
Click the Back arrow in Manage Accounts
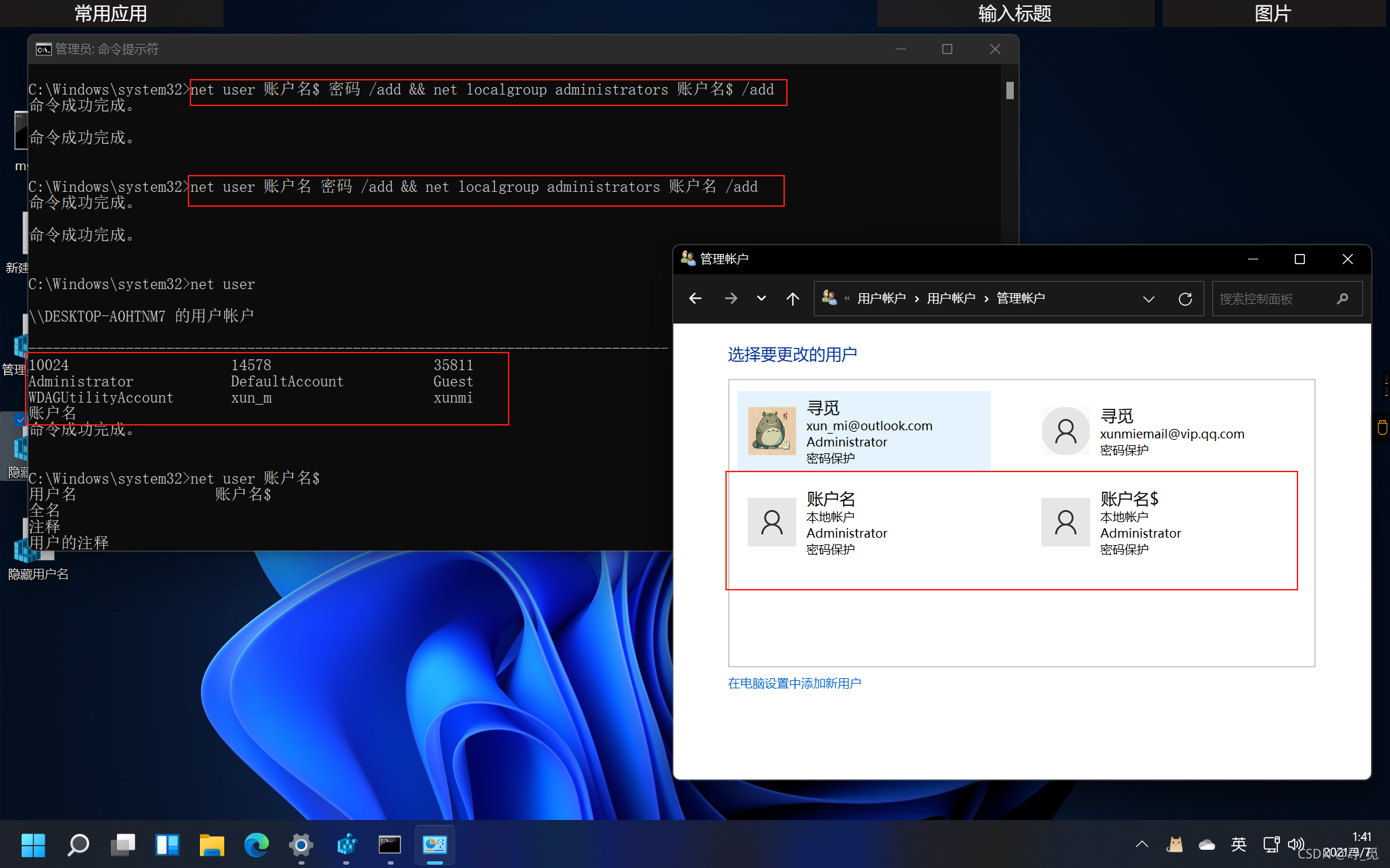[x=695, y=299]
